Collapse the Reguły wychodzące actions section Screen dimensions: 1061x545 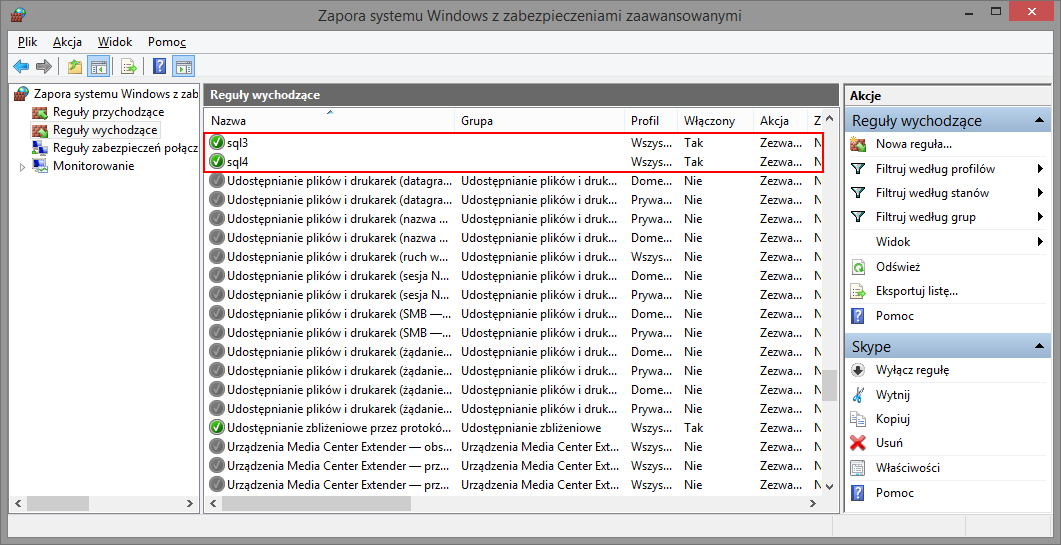[x=1038, y=121]
